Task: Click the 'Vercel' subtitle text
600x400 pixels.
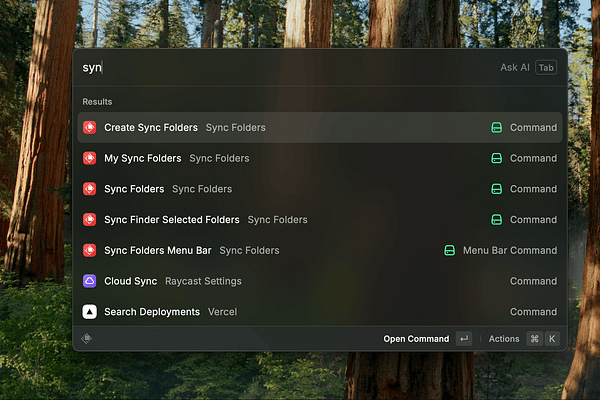Action: pyautogui.click(x=222, y=312)
